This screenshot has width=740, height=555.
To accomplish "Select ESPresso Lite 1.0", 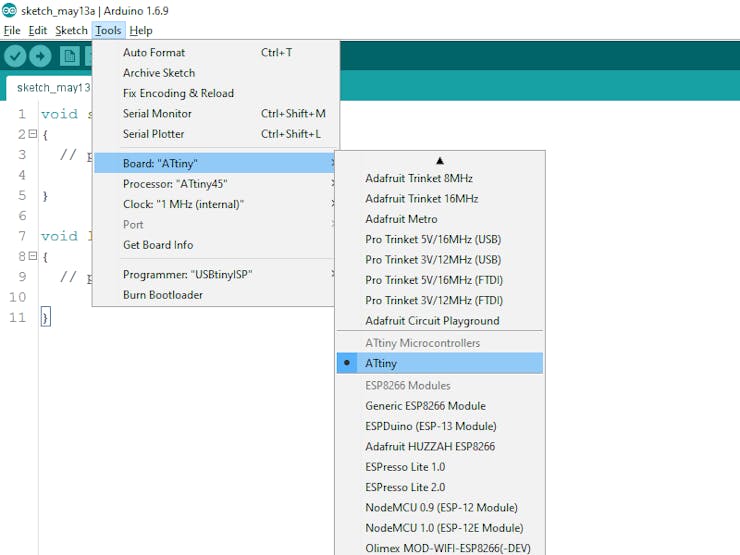I will [x=440, y=466].
